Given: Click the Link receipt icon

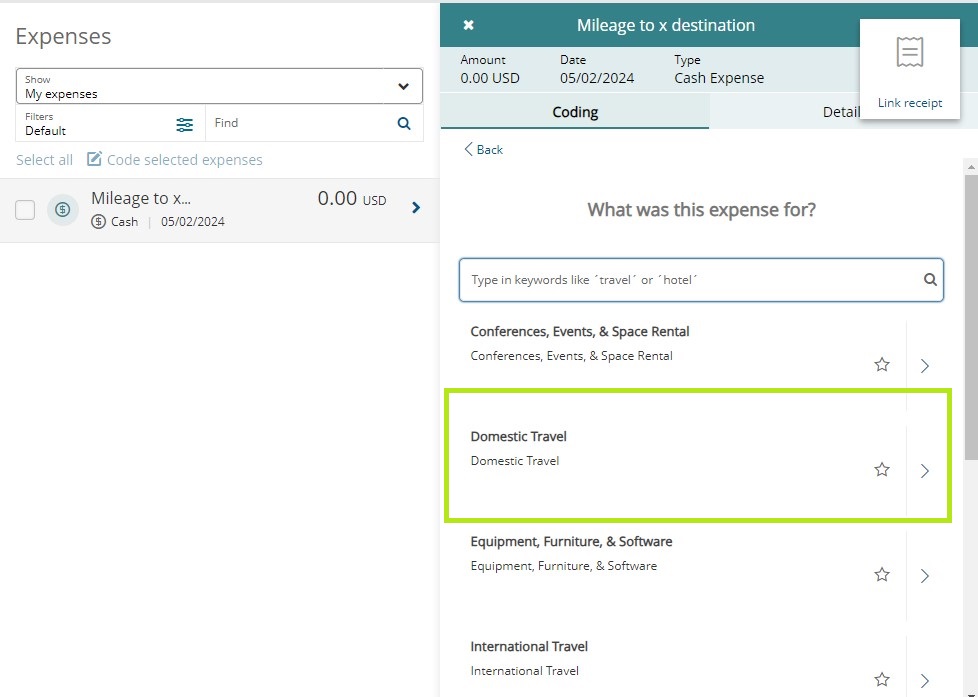Looking at the screenshot, I should [909, 54].
